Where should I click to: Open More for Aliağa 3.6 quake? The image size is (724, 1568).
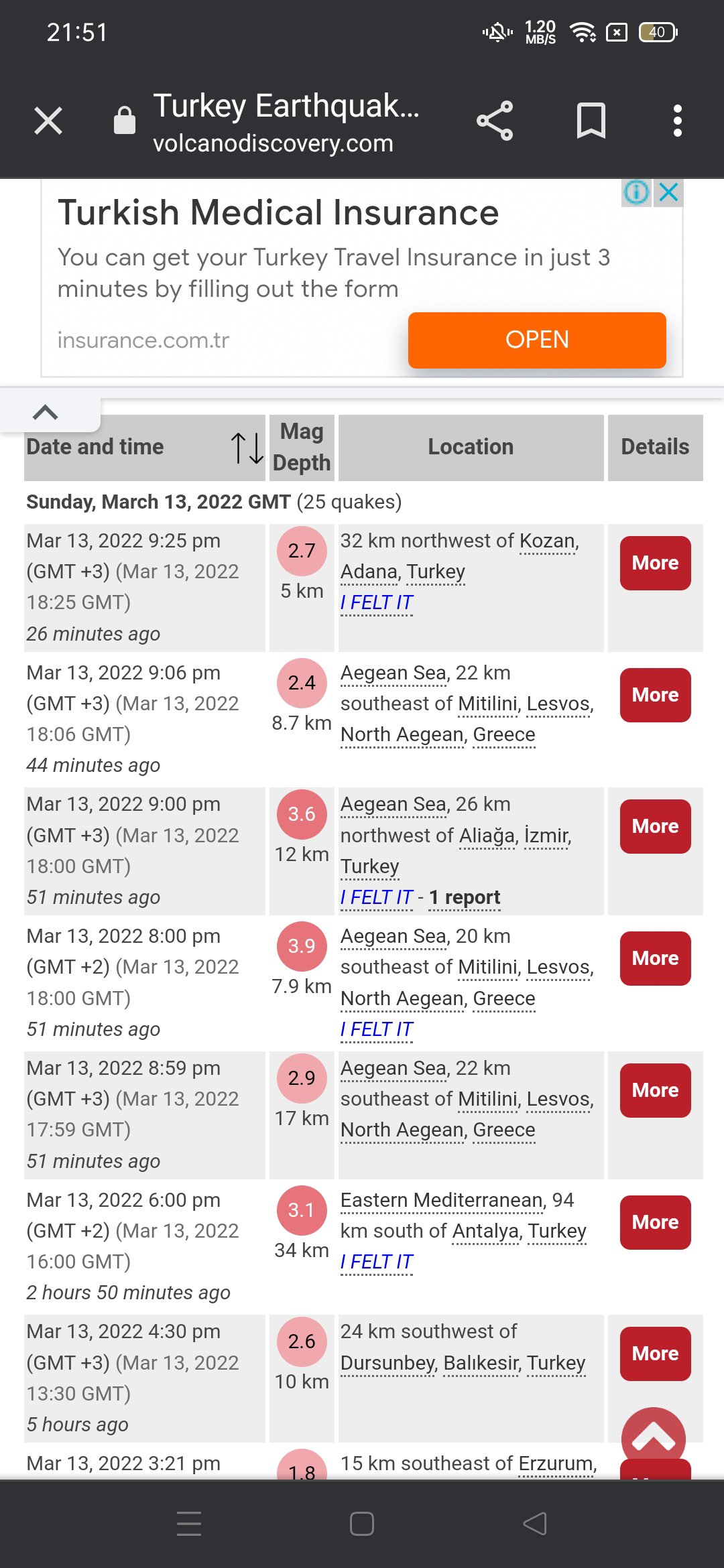point(655,826)
